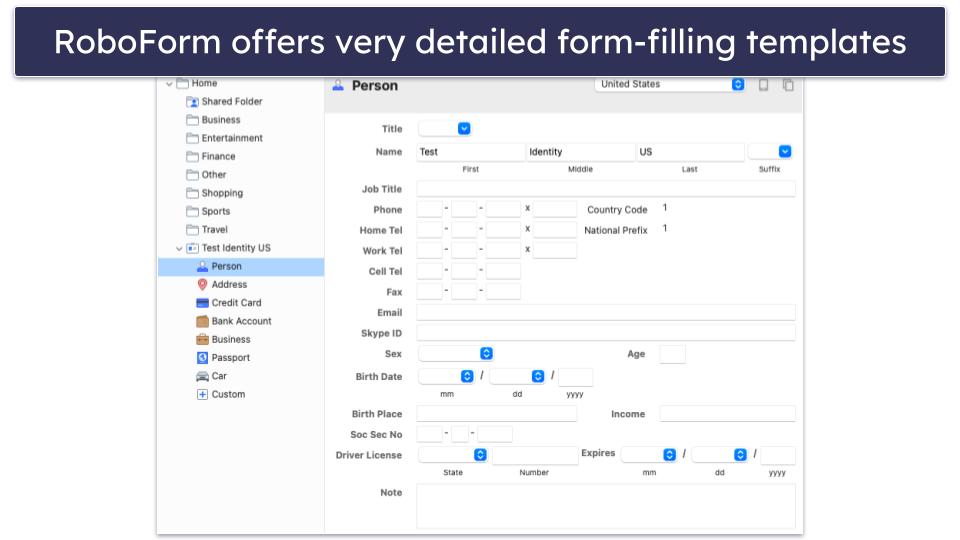Click the Custom plus icon entry
Screen dimensions: 960x540
click(203, 395)
